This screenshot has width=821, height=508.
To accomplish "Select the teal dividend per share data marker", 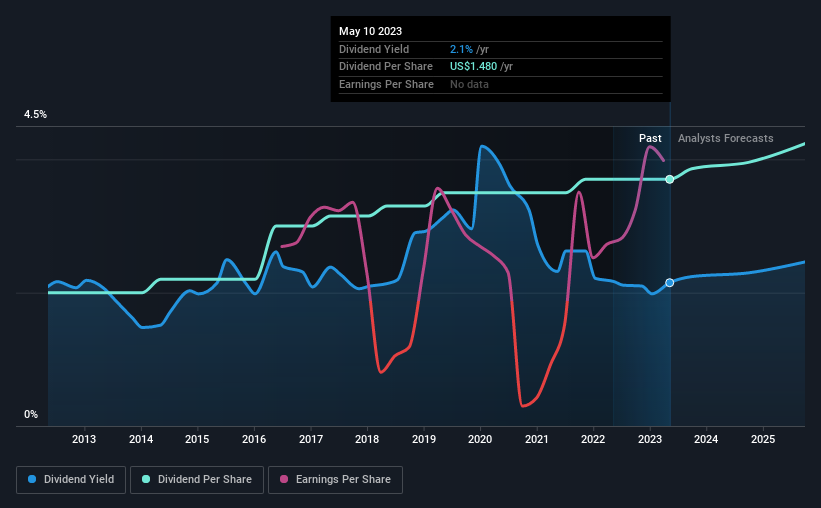I will [x=670, y=180].
